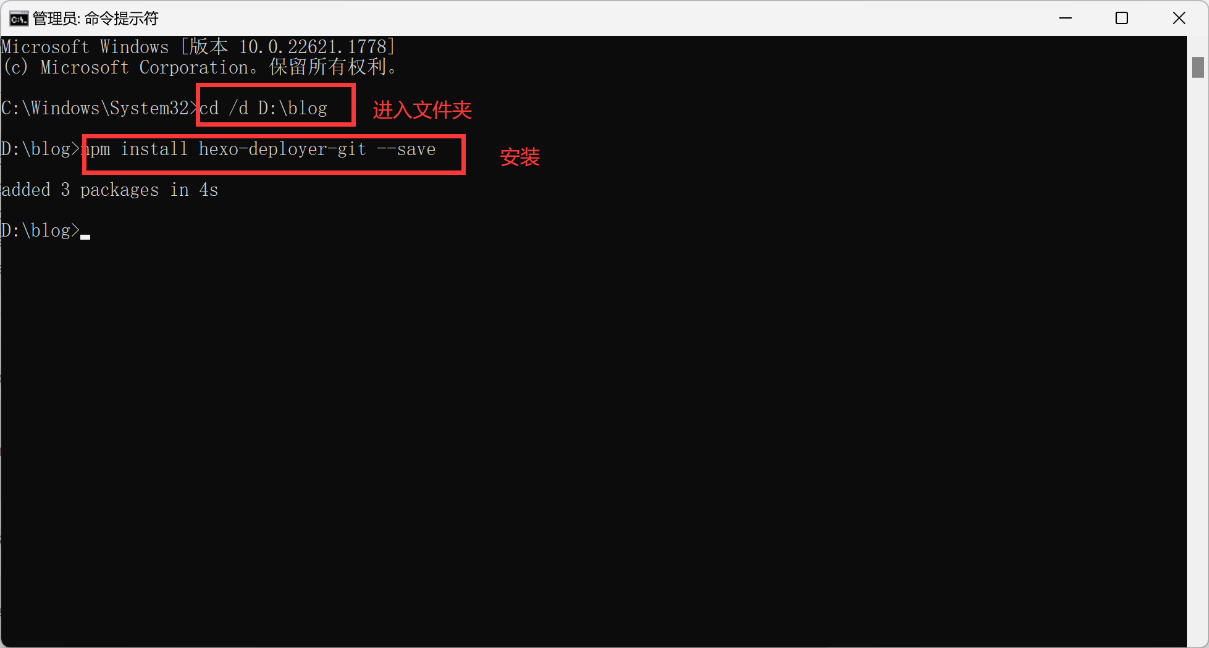Minimize the Command Prompt window
The width and height of the screenshot is (1209, 648).
point(1067,18)
